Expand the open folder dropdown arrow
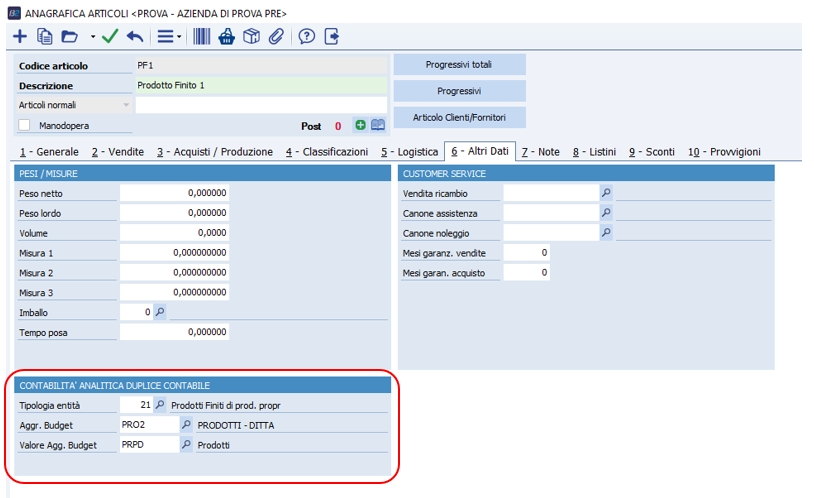The height and width of the screenshot is (498, 814). (93, 37)
